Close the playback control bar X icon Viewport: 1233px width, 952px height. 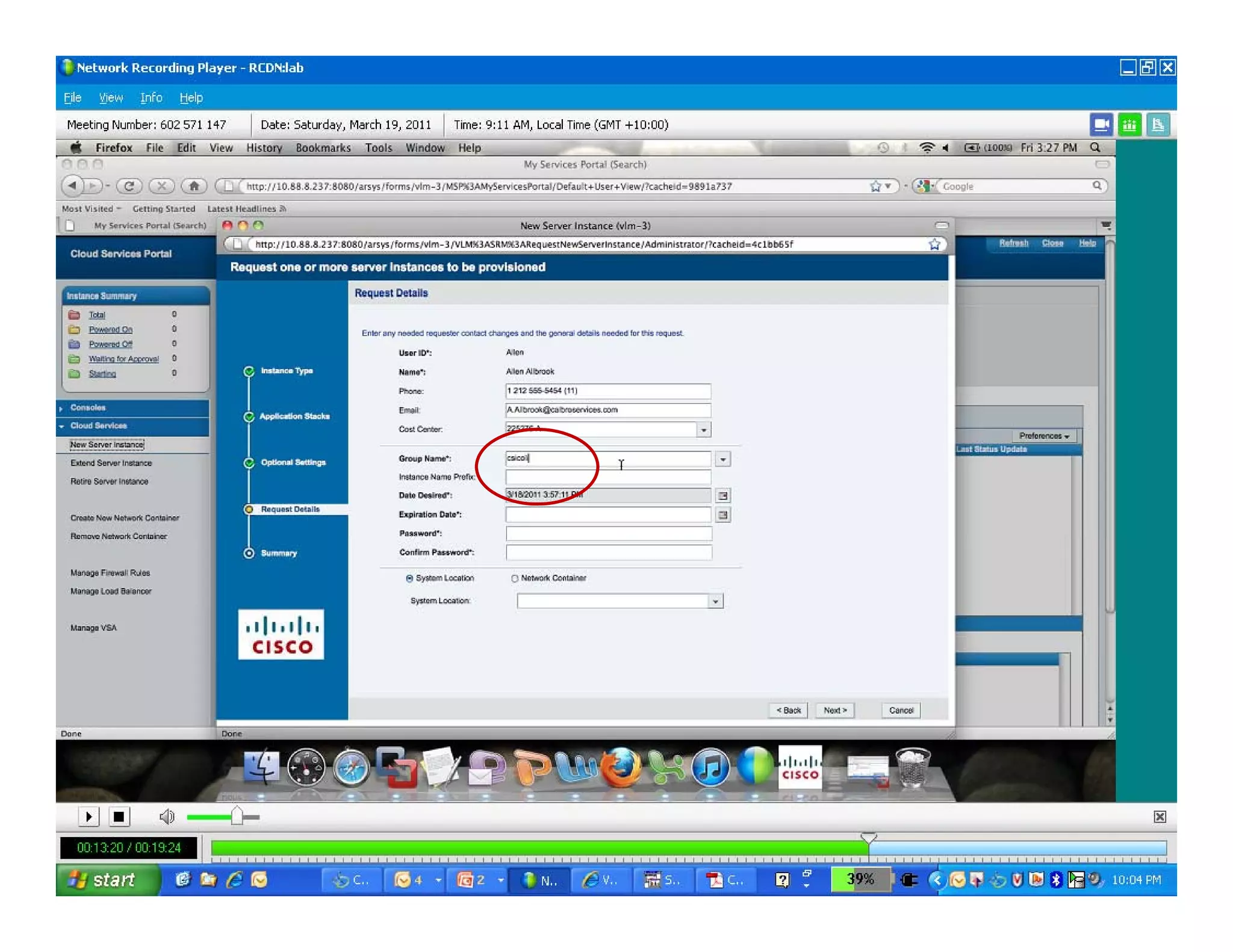(x=1160, y=817)
